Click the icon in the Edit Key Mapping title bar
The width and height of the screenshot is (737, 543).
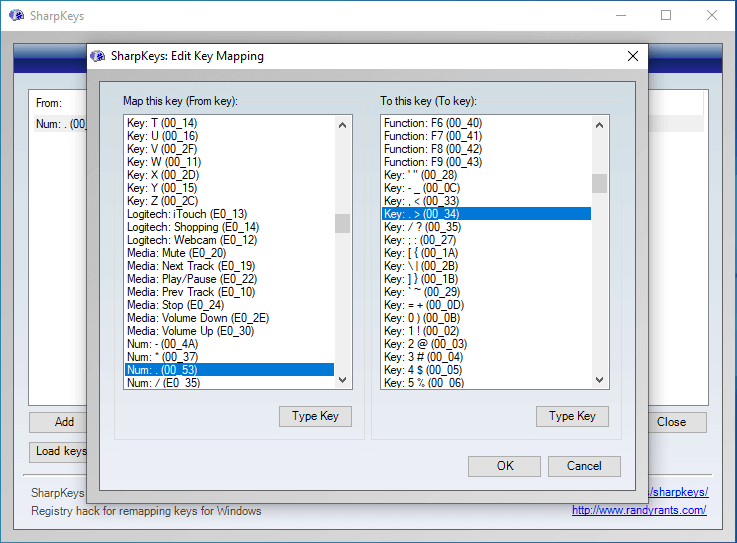pos(97,56)
